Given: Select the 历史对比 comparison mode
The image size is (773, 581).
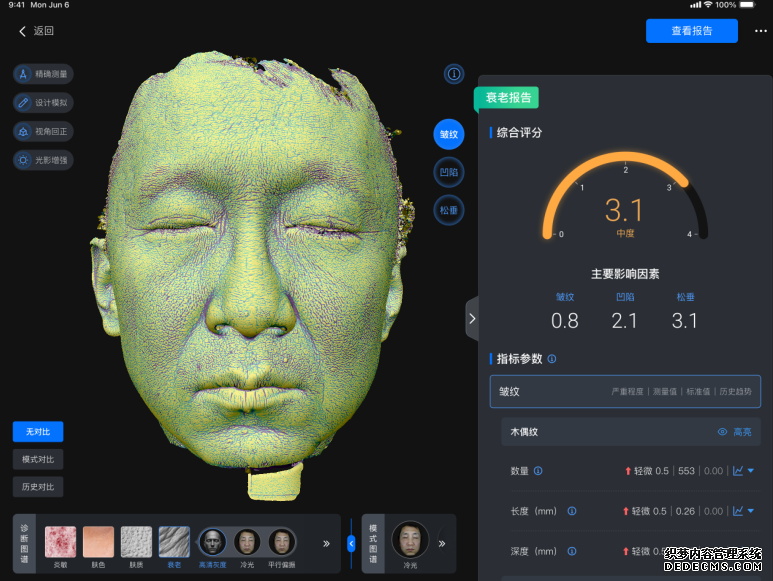Looking at the screenshot, I should point(38,487).
